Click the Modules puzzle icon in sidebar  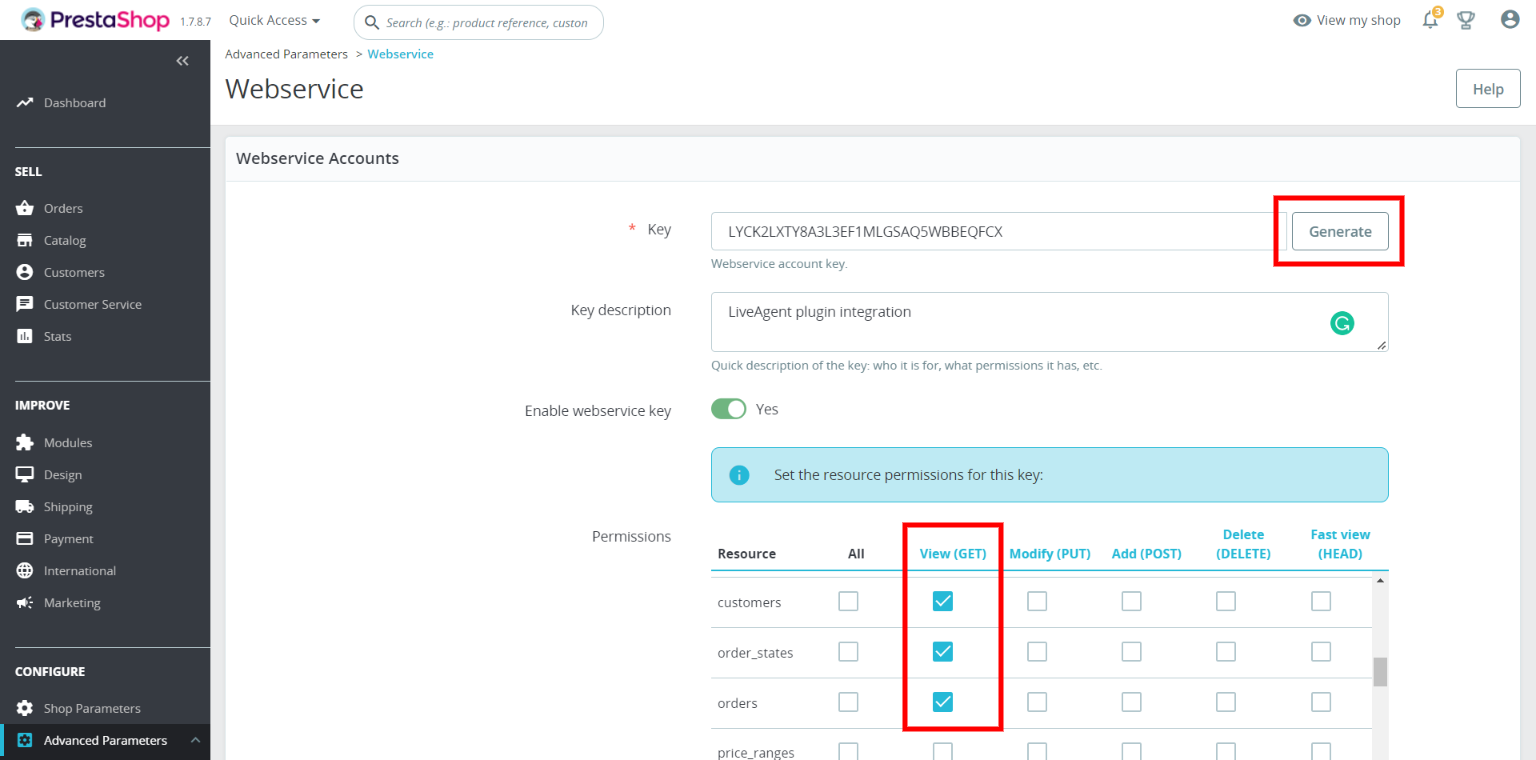(25, 442)
